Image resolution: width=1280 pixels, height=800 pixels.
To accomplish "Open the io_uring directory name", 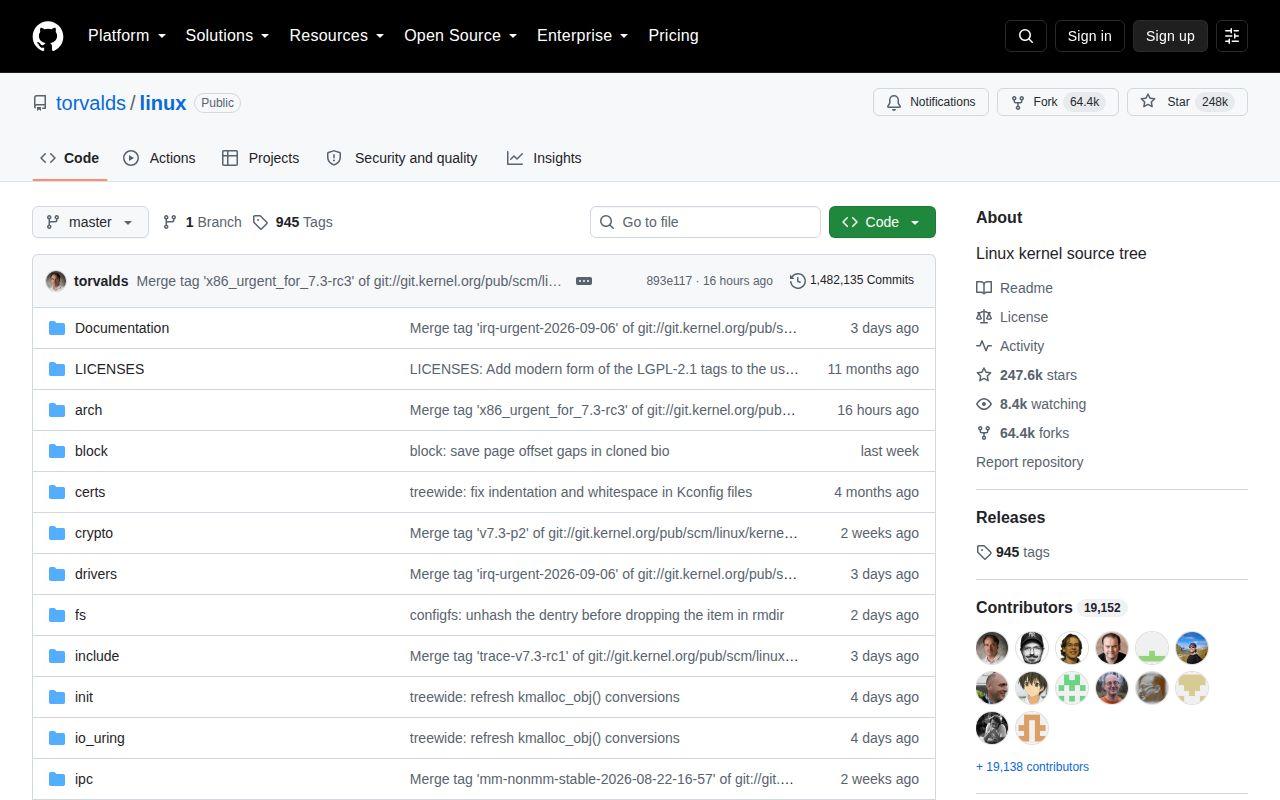I will tap(100, 738).
